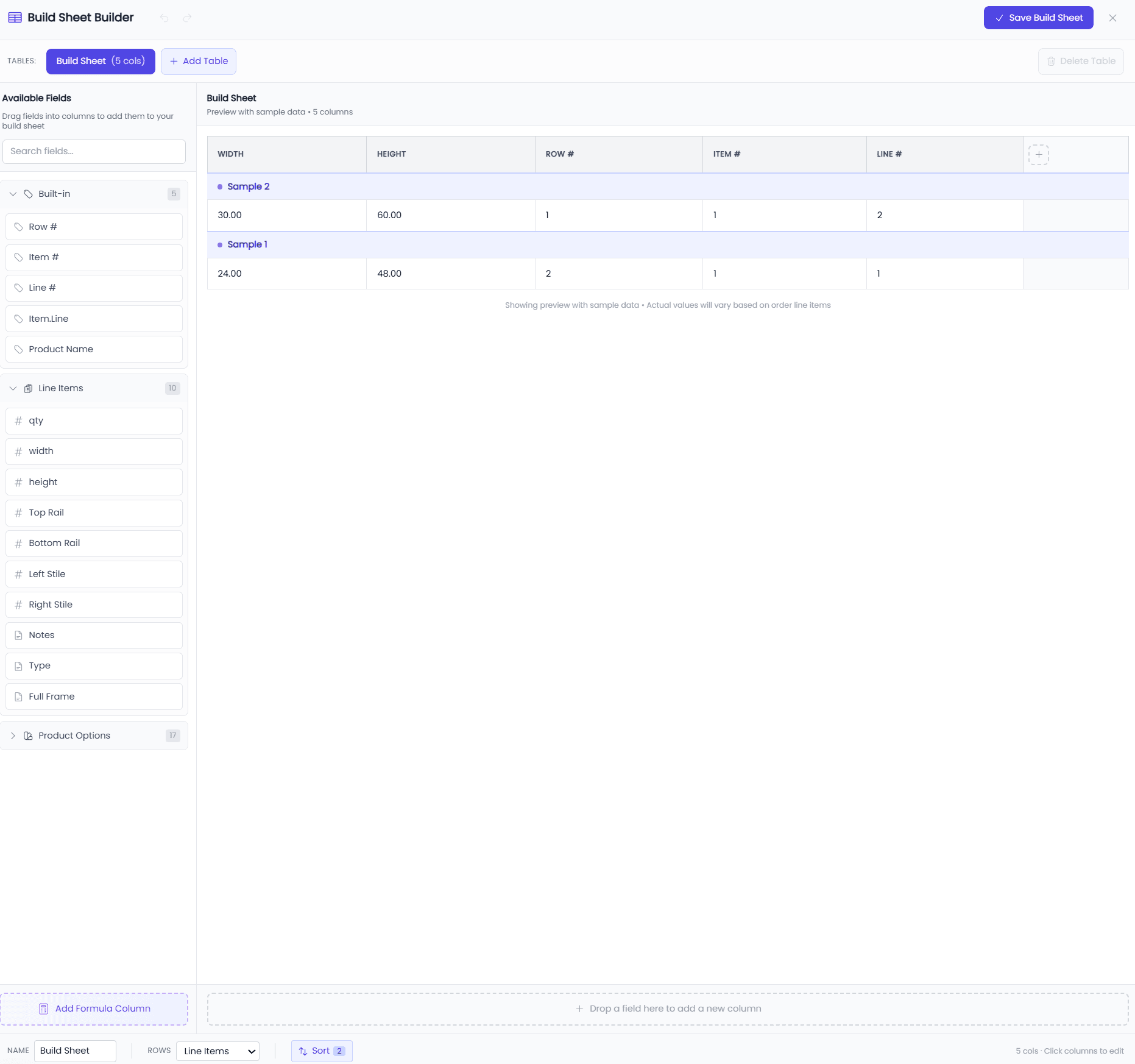1135x1064 pixels.
Task: Click the Sort icon near the bottom
Action: click(303, 1051)
